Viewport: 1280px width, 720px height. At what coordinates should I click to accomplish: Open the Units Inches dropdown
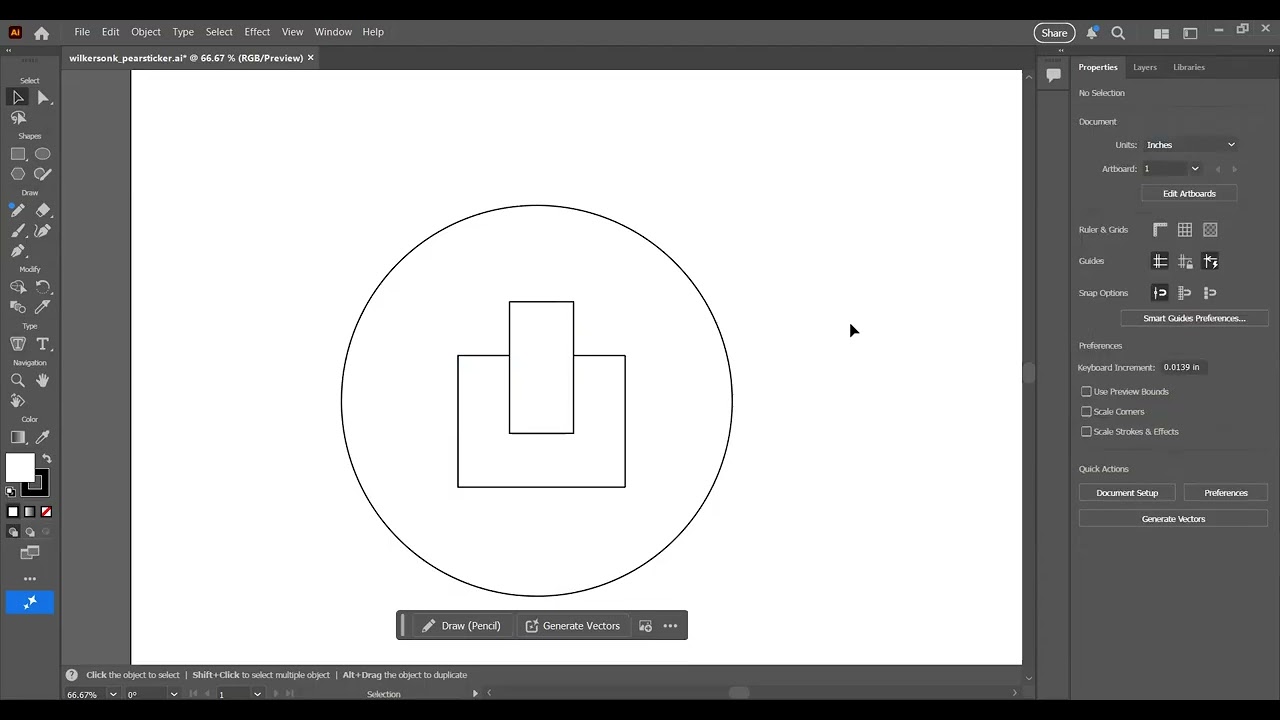pyautogui.click(x=1190, y=145)
